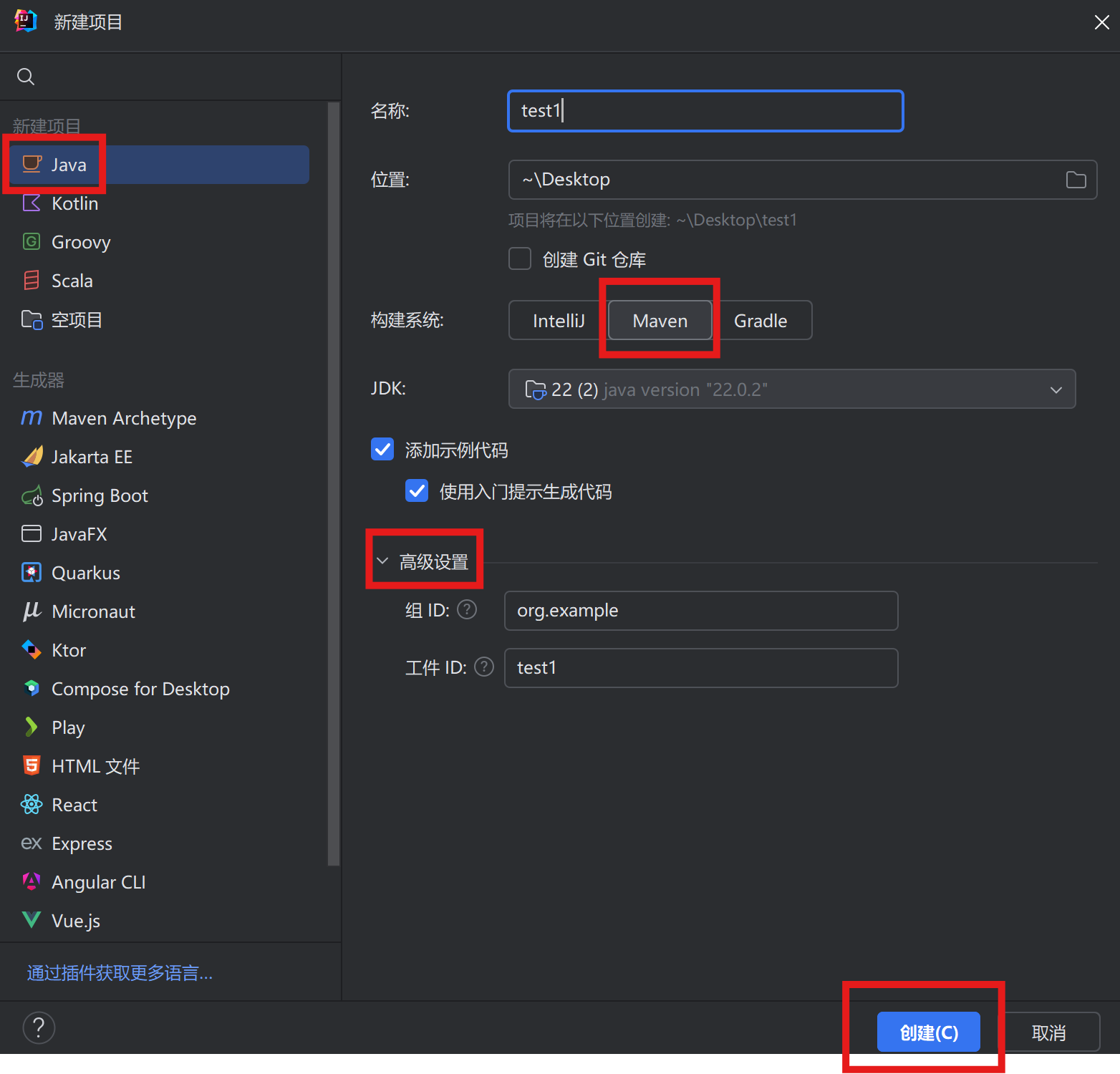Choose Jakarta EE generator

[x=160, y=457]
